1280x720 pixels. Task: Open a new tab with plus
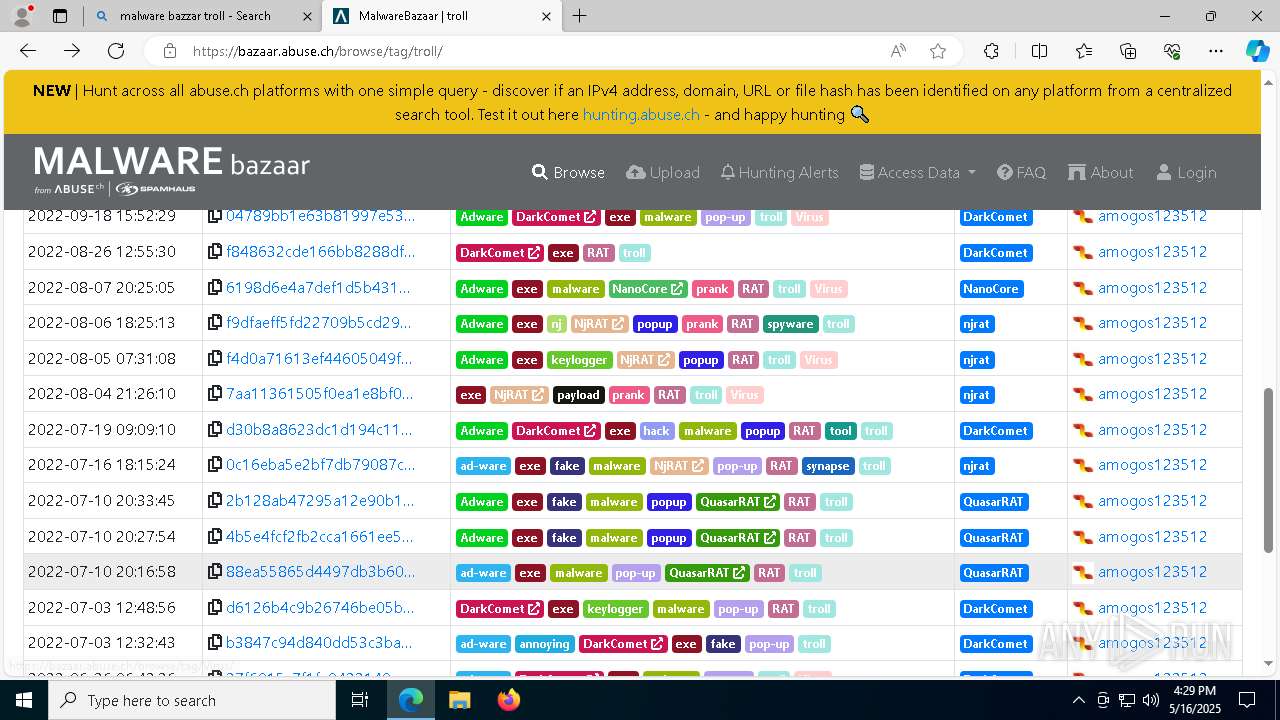coord(580,16)
